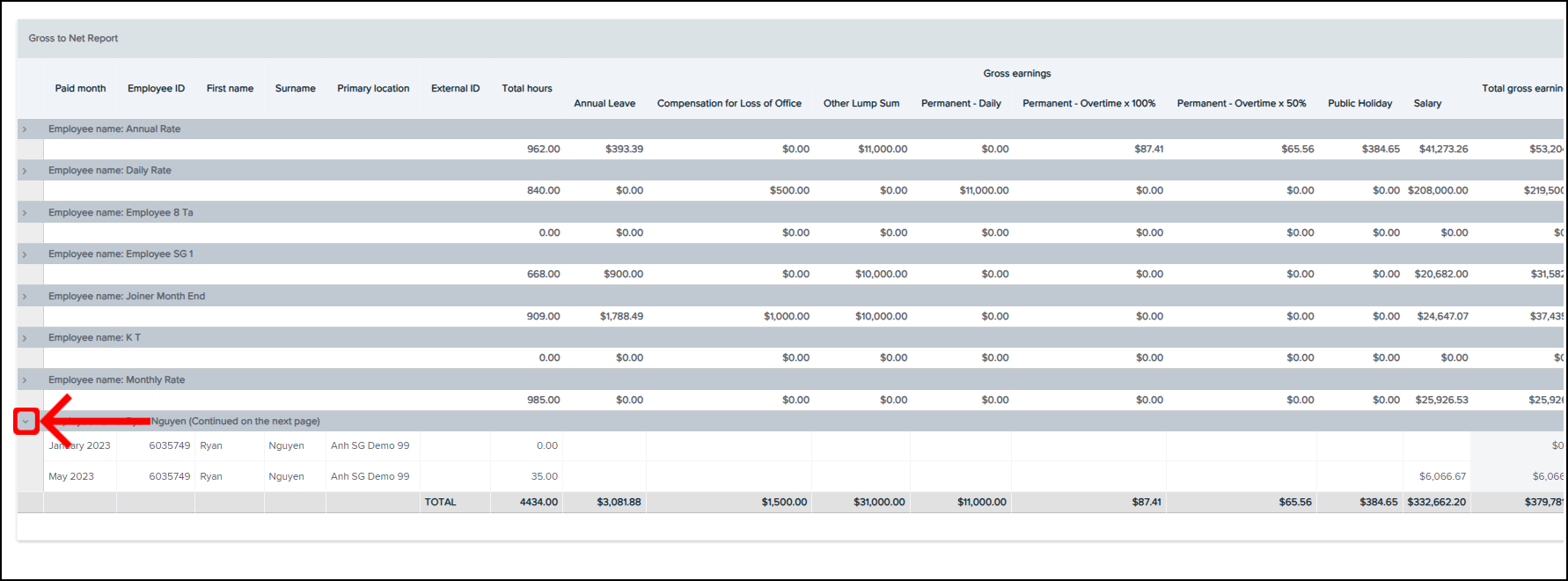The width and height of the screenshot is (1568, 581).
Task: Expand the Annual Rate employee group
Action: (25, 129)
